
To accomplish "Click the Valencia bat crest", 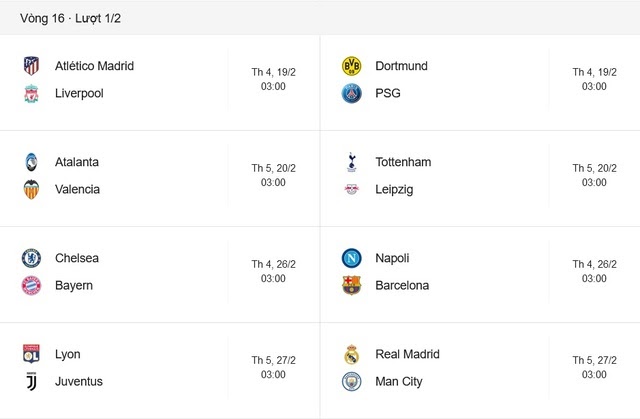I will [x=30, y=190].
